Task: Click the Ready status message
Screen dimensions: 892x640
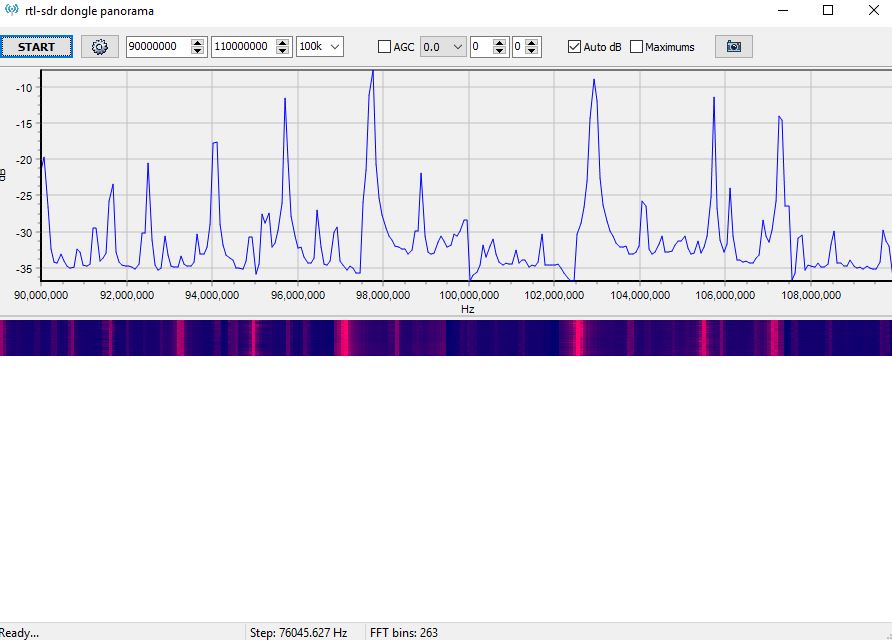Action: pyautogui.click(x=20, y=632)
